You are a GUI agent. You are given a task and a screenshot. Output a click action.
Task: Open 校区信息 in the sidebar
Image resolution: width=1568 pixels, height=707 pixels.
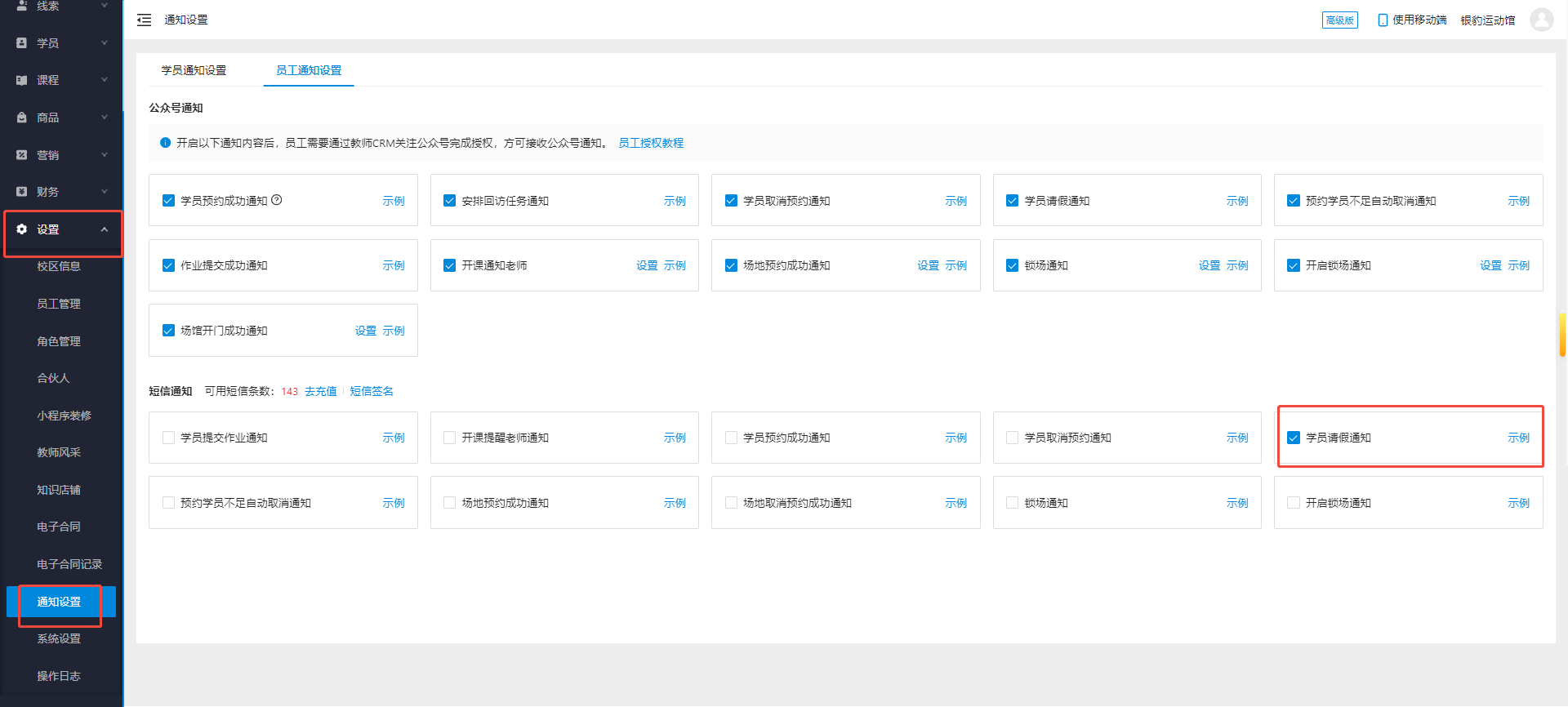(x=59, y=266)
